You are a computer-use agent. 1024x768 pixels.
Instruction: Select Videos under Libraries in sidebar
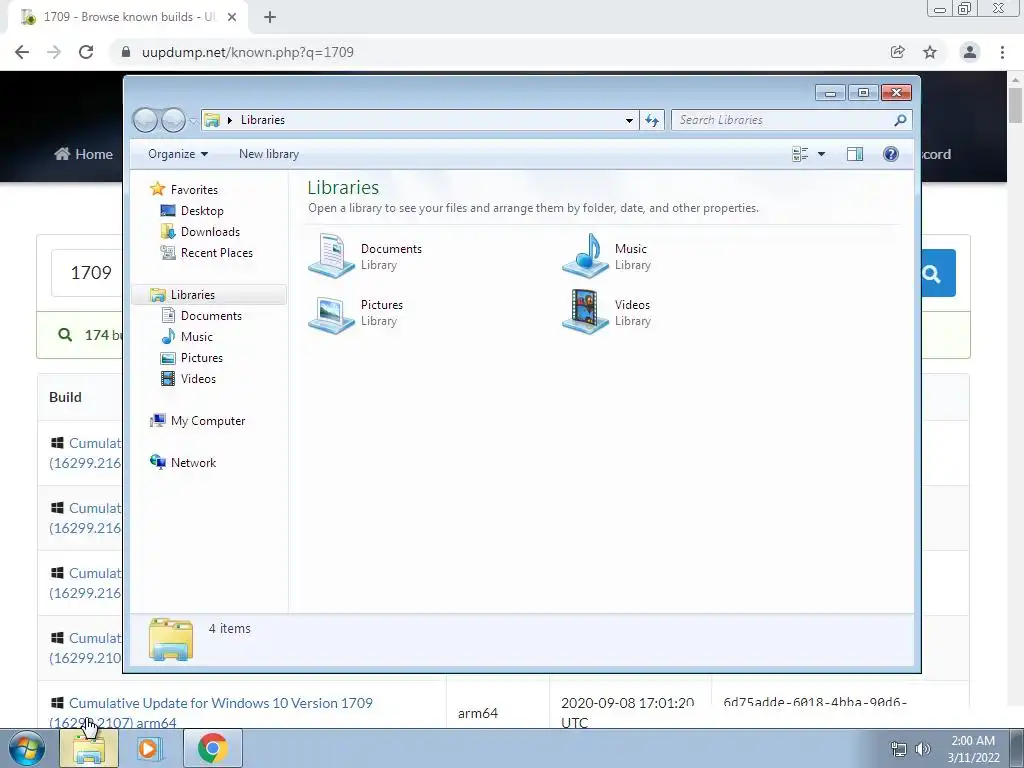198,378
